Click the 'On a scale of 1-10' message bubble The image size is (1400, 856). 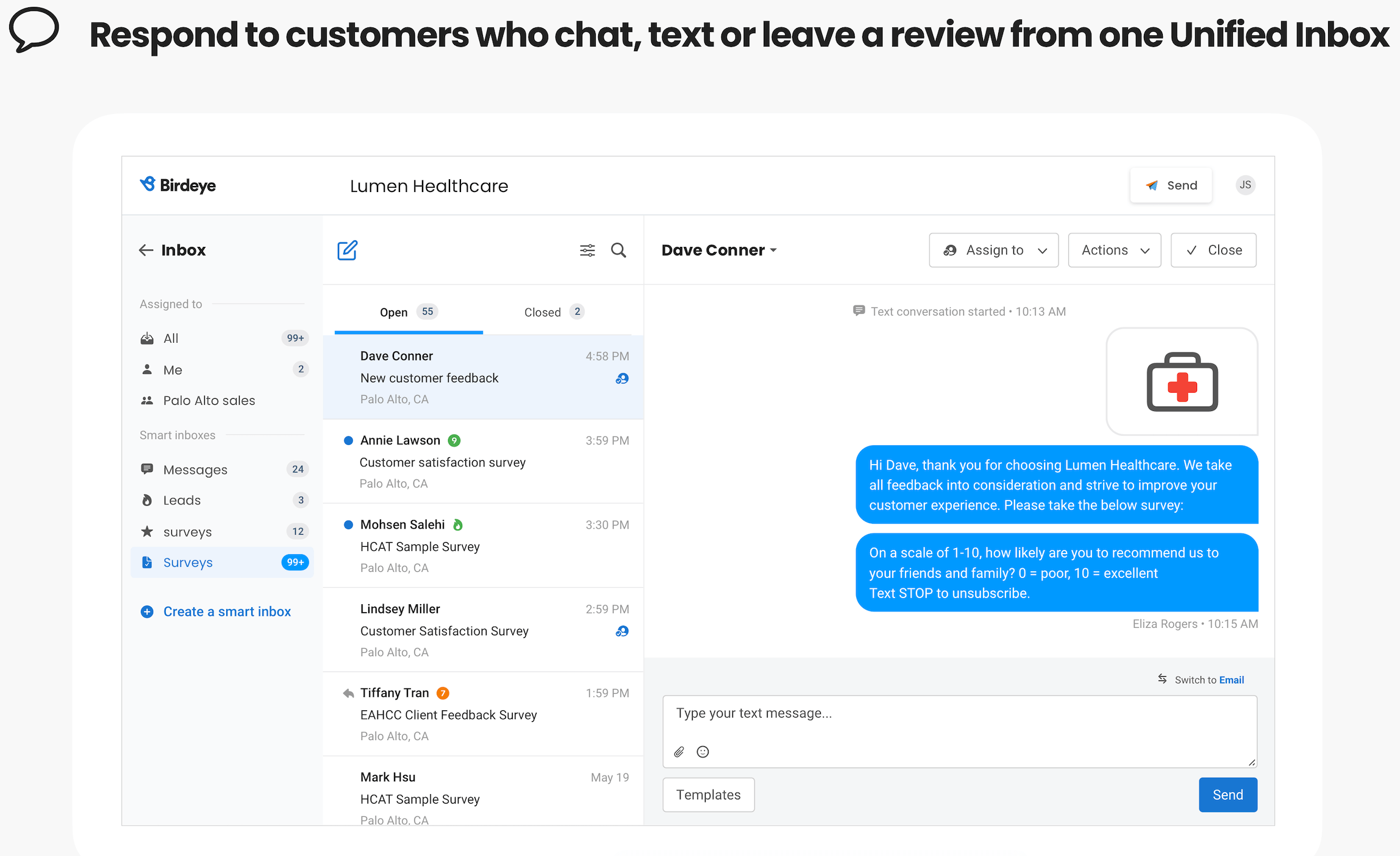(x=1057, y=572)
